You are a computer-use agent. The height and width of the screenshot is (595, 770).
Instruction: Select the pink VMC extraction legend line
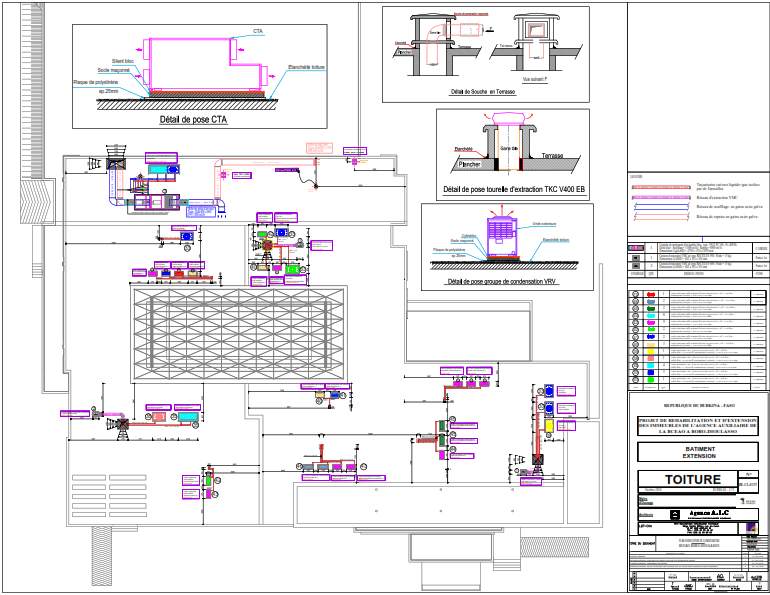click(660, 198)
